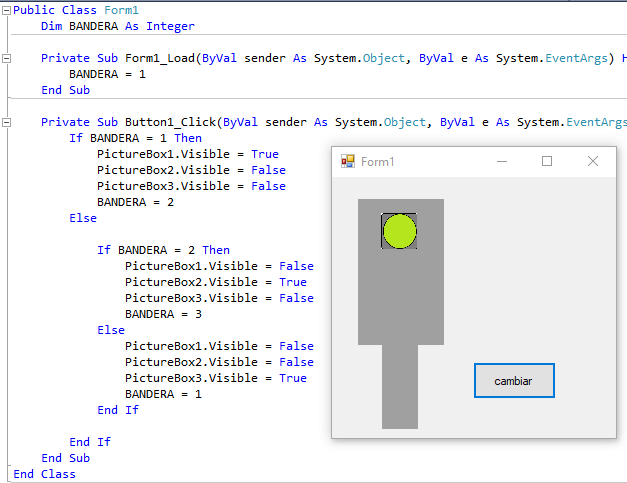The height and width of the screenshot is (483, 627).
Task: Click 'If BANDERA = 2 Then' line
Action: coord(164,250)
